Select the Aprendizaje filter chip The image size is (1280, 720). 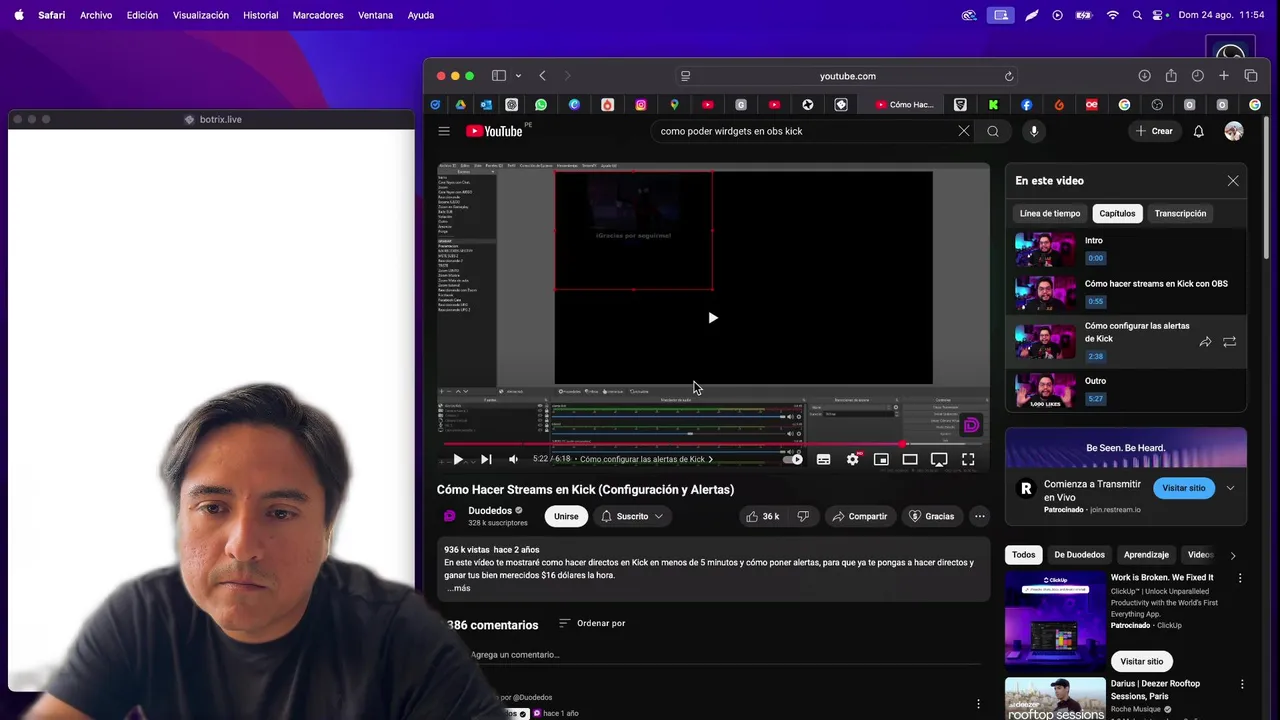(x=1146, y=555)
